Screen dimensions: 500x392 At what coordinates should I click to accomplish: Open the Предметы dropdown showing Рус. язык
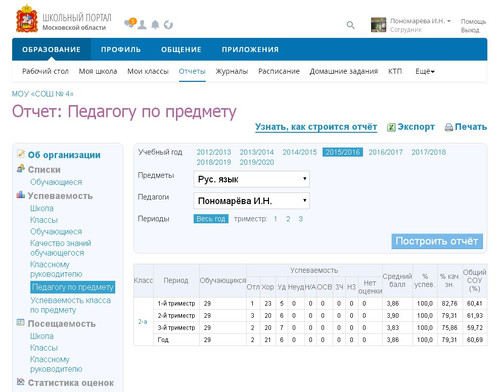point(251,179)
